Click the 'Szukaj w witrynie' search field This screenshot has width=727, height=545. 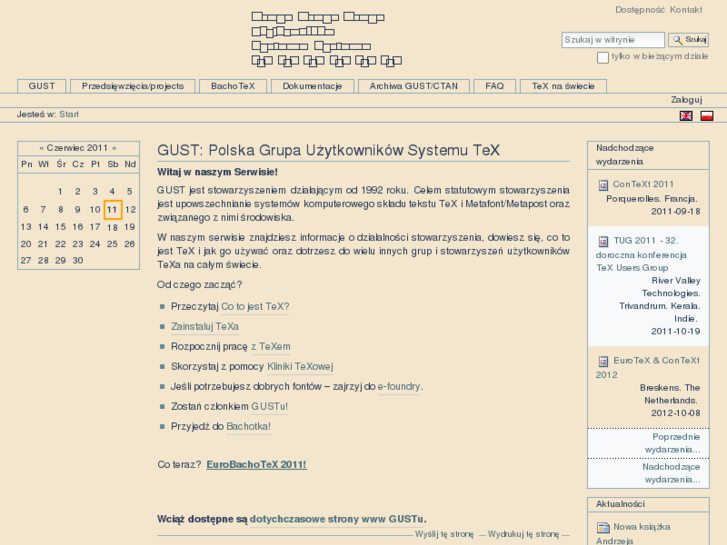click(x=613, y=40)
